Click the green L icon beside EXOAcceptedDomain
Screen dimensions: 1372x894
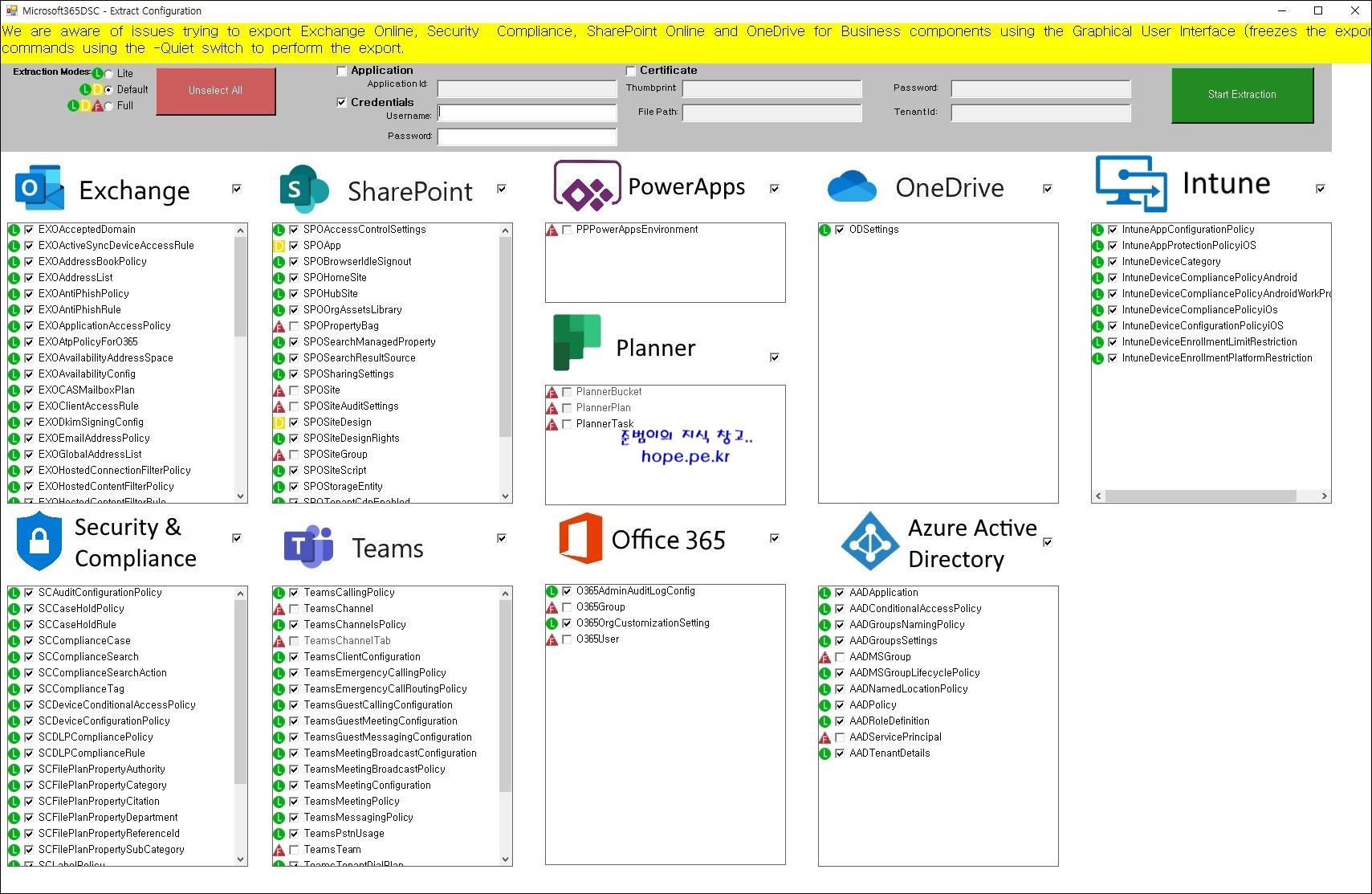[x=14, y=230]
